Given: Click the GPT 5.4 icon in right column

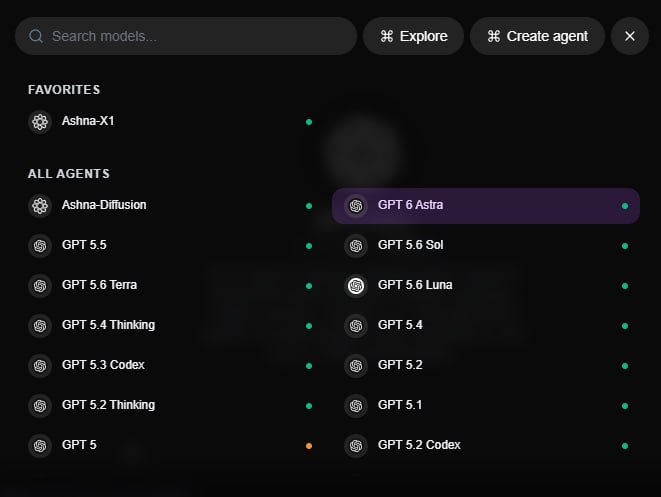Looking at the screenshot, I should (356, 326).
